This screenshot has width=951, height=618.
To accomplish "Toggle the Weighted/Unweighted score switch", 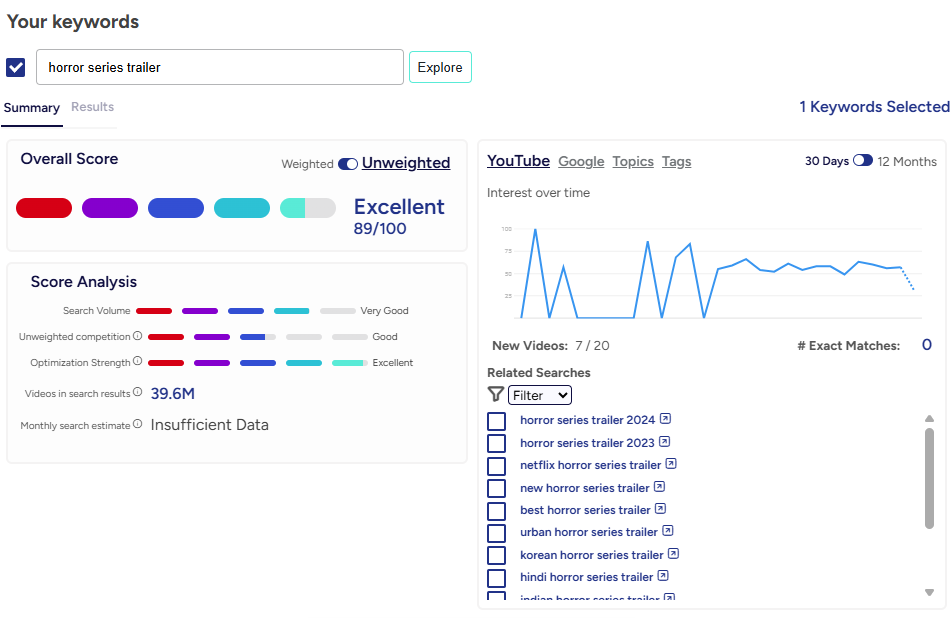I will click(x=348, y=164).
